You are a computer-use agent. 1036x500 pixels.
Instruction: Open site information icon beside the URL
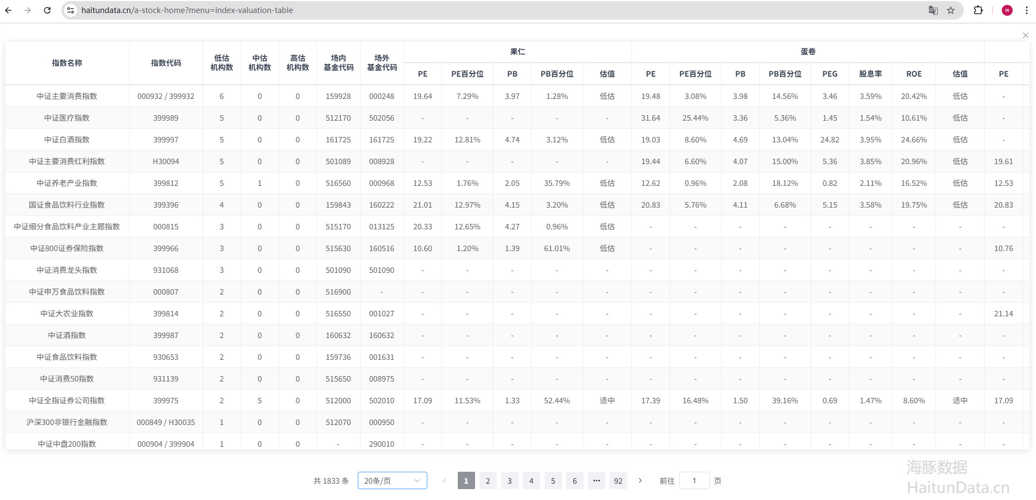click(71, 11)
